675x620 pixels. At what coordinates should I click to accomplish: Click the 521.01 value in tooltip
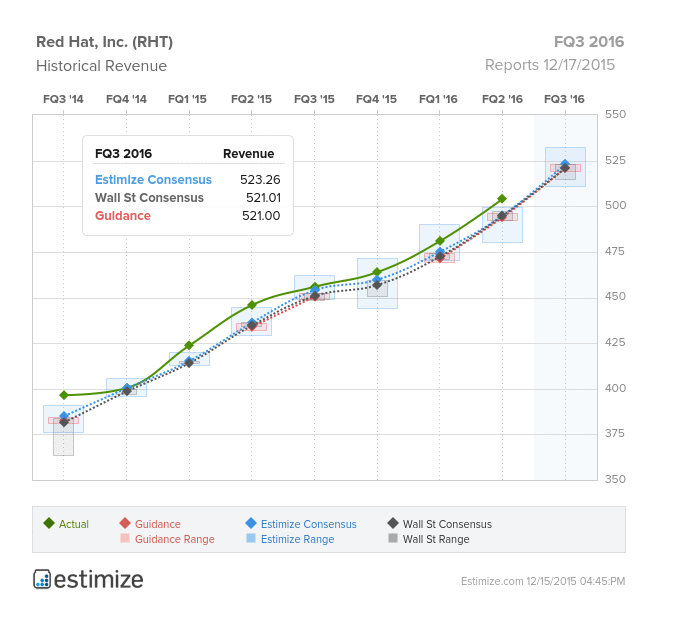coord(263,198)
